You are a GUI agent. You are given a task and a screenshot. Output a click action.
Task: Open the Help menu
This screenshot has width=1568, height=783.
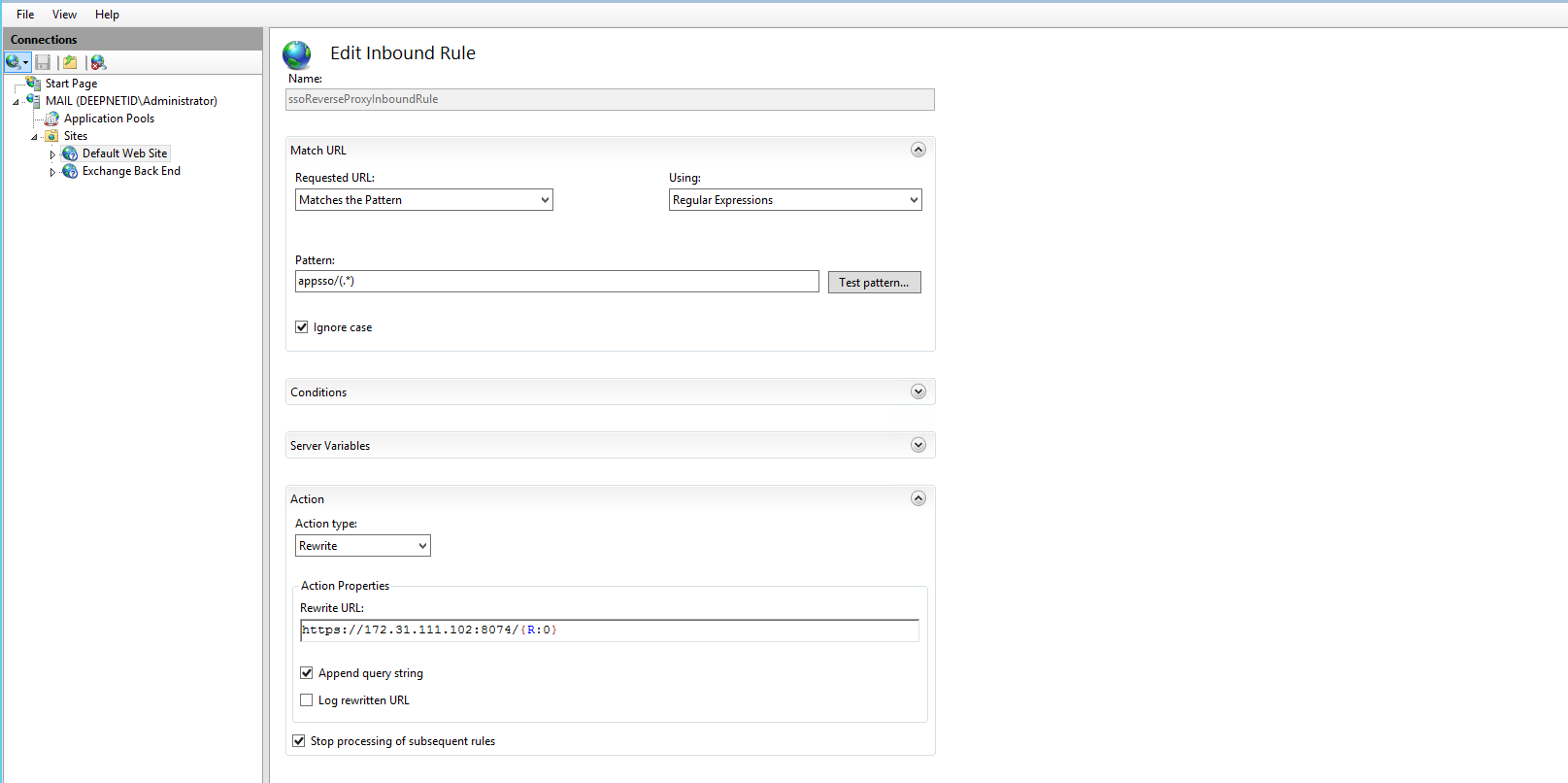click(x=107, y=15)
